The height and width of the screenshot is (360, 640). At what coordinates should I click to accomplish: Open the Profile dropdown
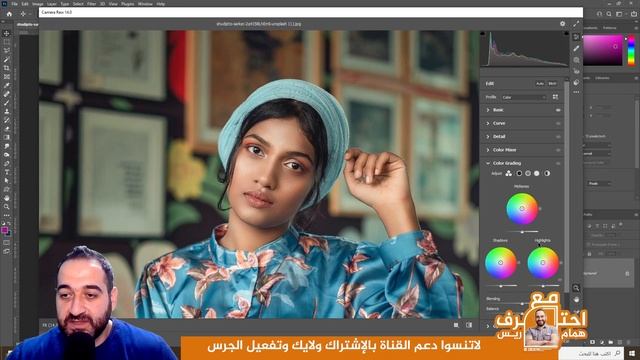pos(524,97)
